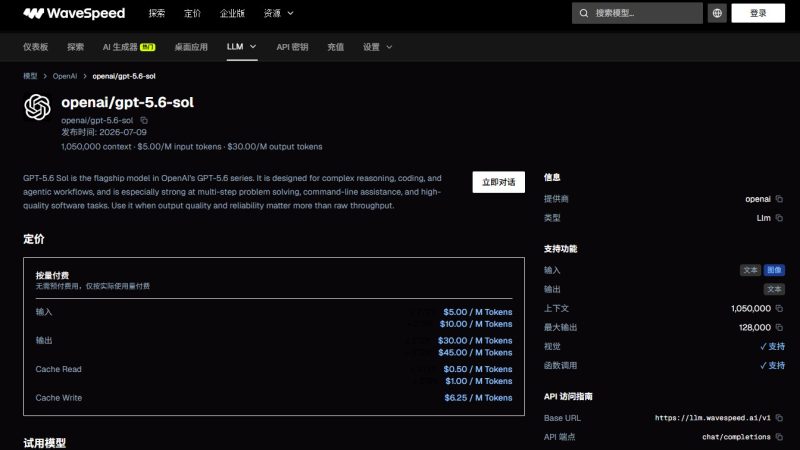Click the 1,050,000 context pricing summary line
Viewport: 800px width, 450px height.
192,146
